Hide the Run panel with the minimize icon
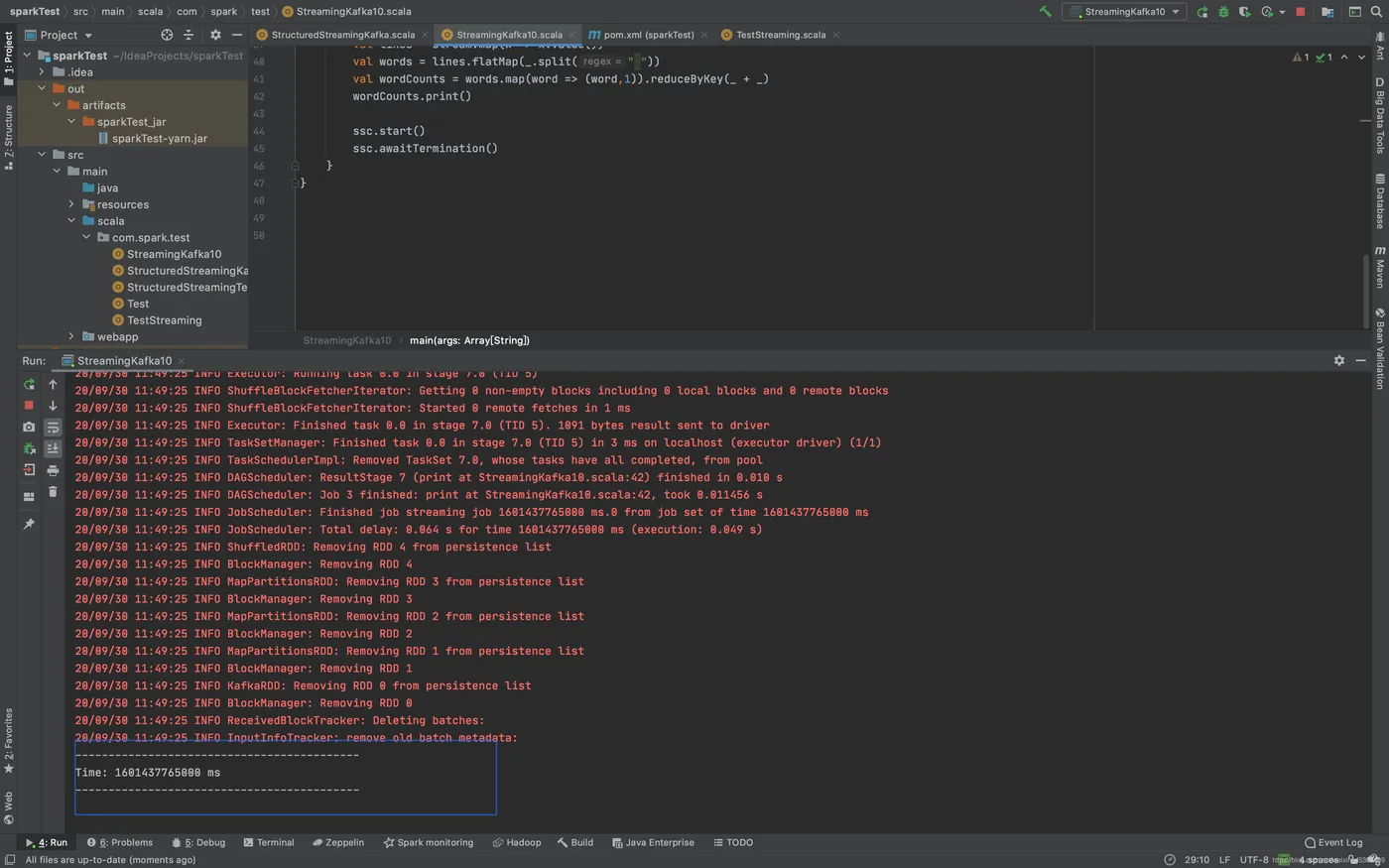 point(1361,360)
